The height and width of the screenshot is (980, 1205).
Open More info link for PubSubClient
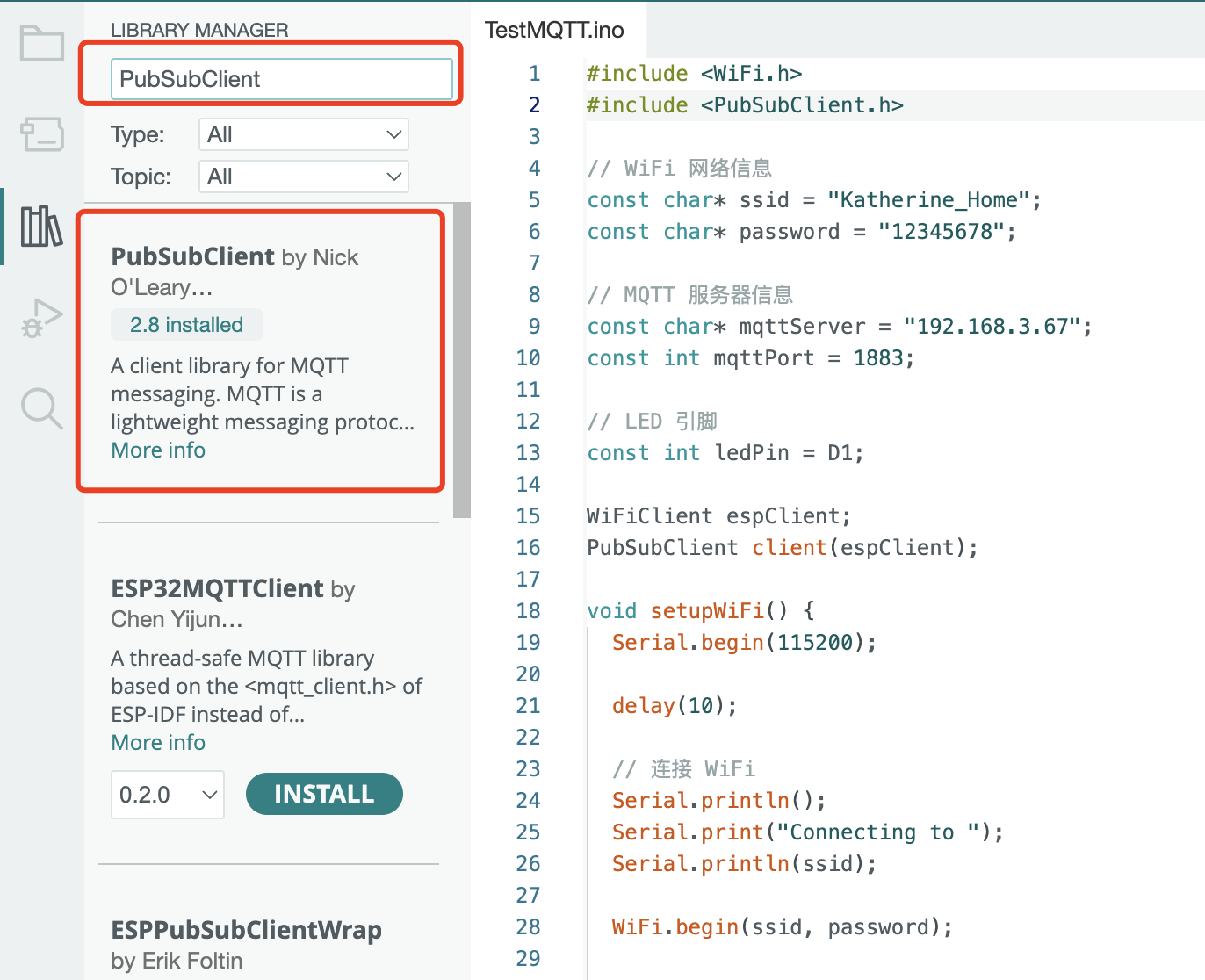[x=158, y=450]
